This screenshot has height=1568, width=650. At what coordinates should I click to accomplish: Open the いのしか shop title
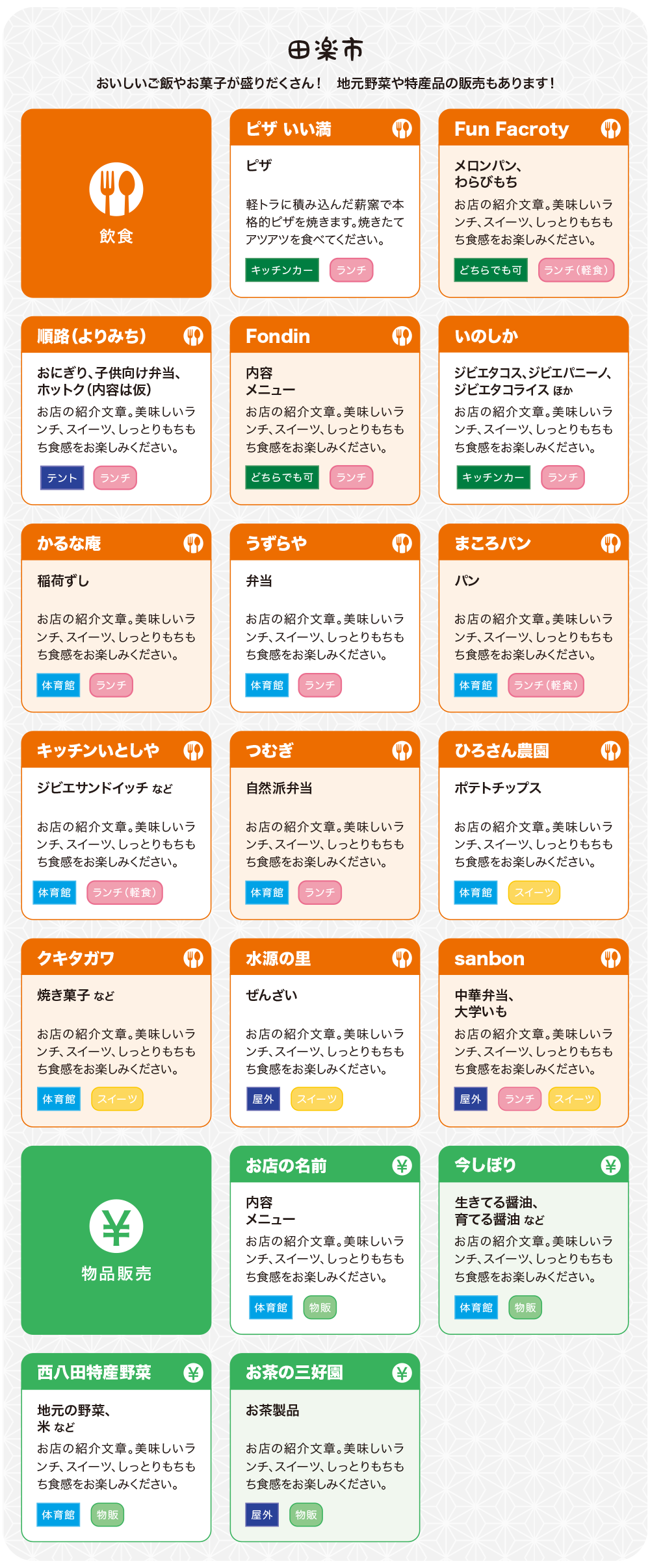(486, 336)
